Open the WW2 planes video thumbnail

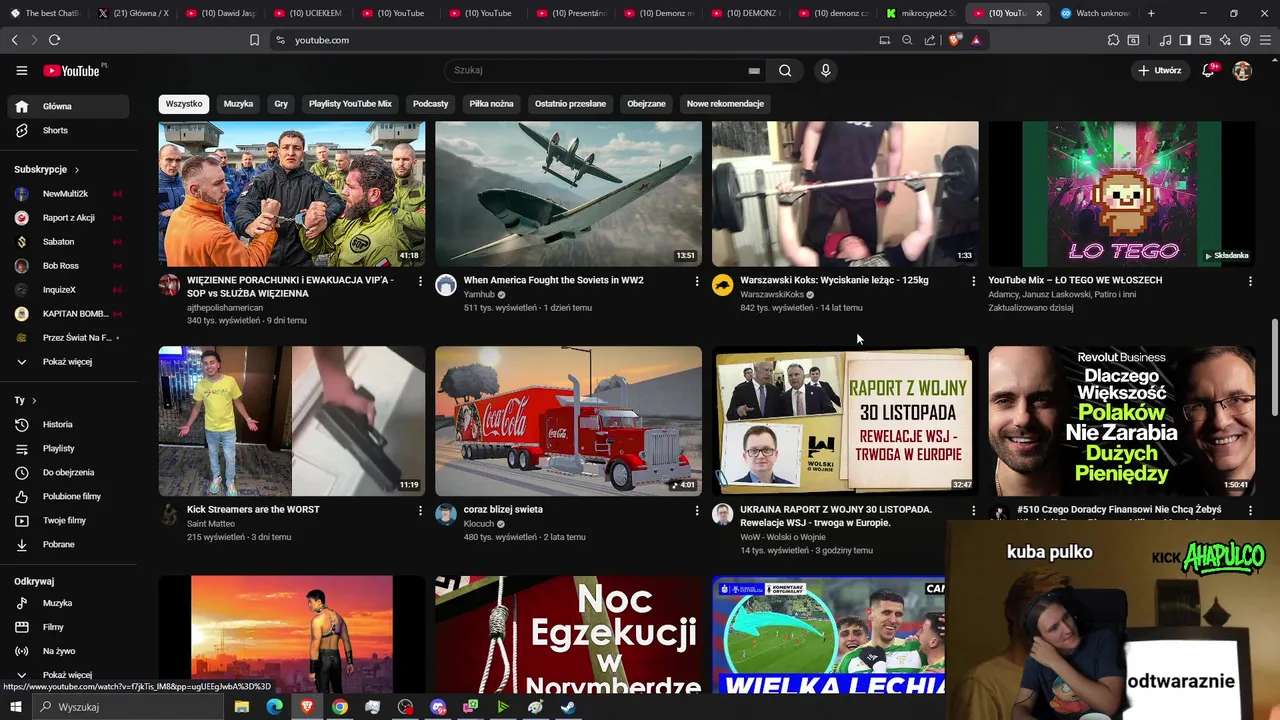click(x=568, y=193)
